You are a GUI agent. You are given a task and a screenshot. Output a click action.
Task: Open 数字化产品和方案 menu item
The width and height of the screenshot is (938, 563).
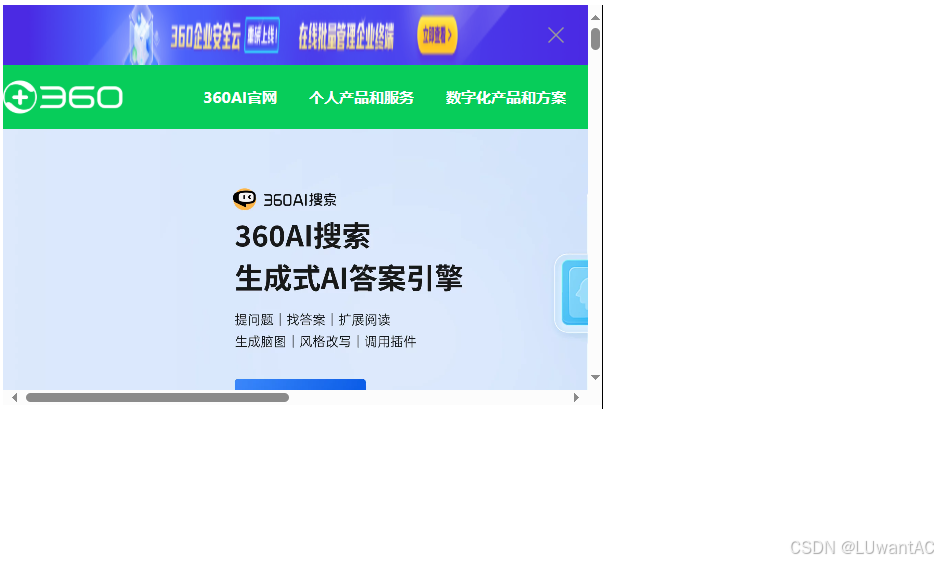click(505, 98)
